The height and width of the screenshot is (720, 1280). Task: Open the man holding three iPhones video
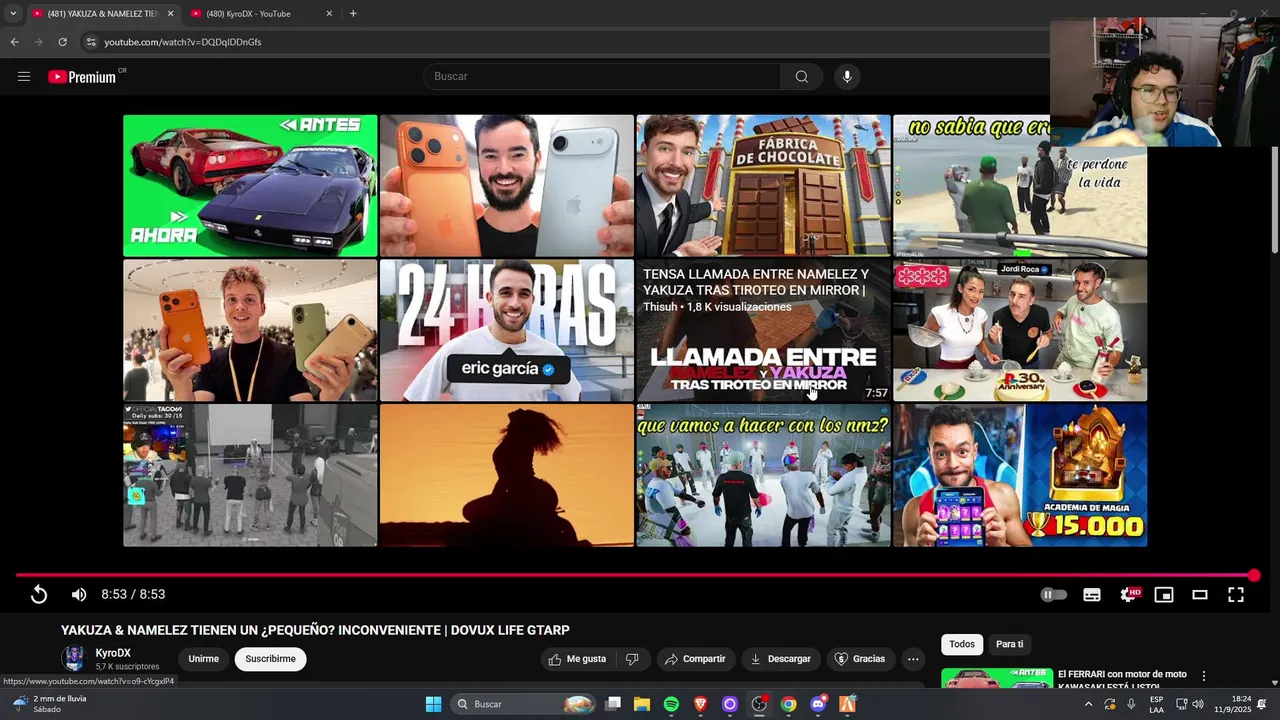pos(250,330)
